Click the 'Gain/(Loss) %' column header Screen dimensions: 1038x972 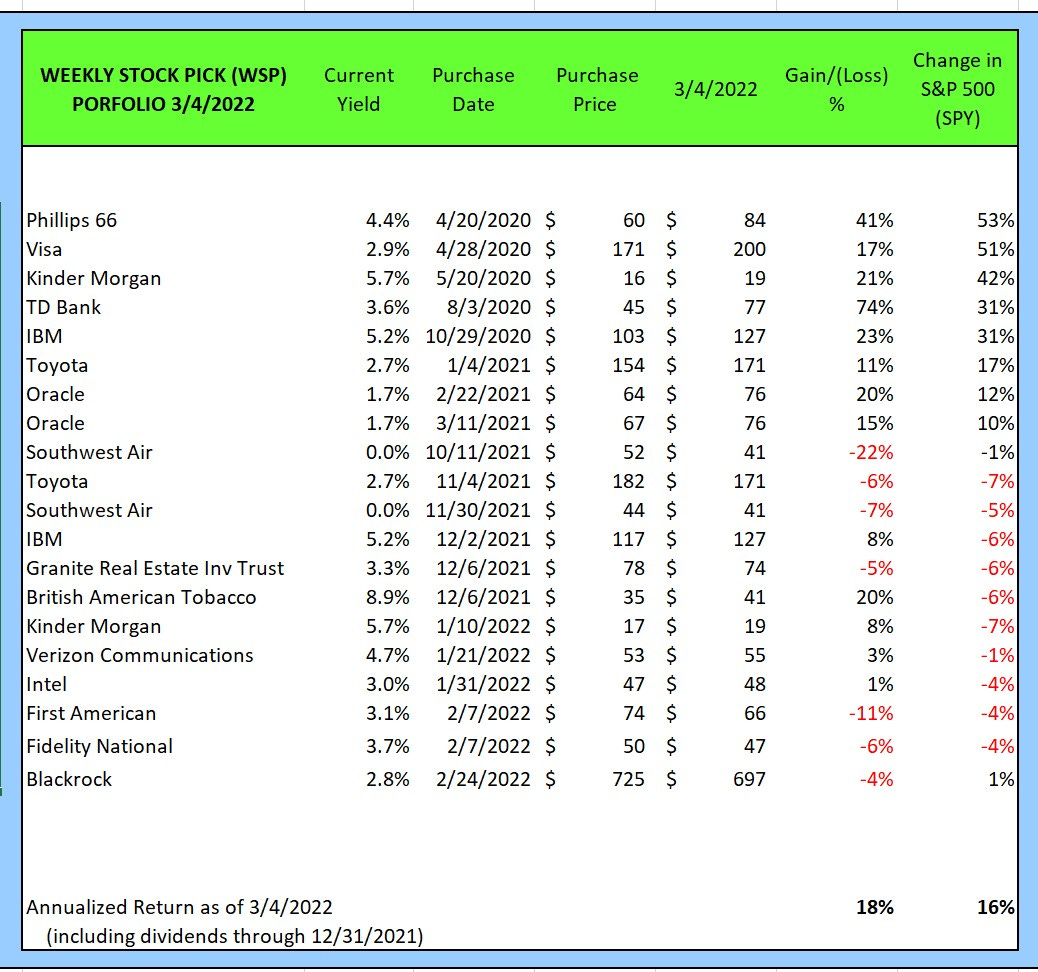(x=837, y=89)
